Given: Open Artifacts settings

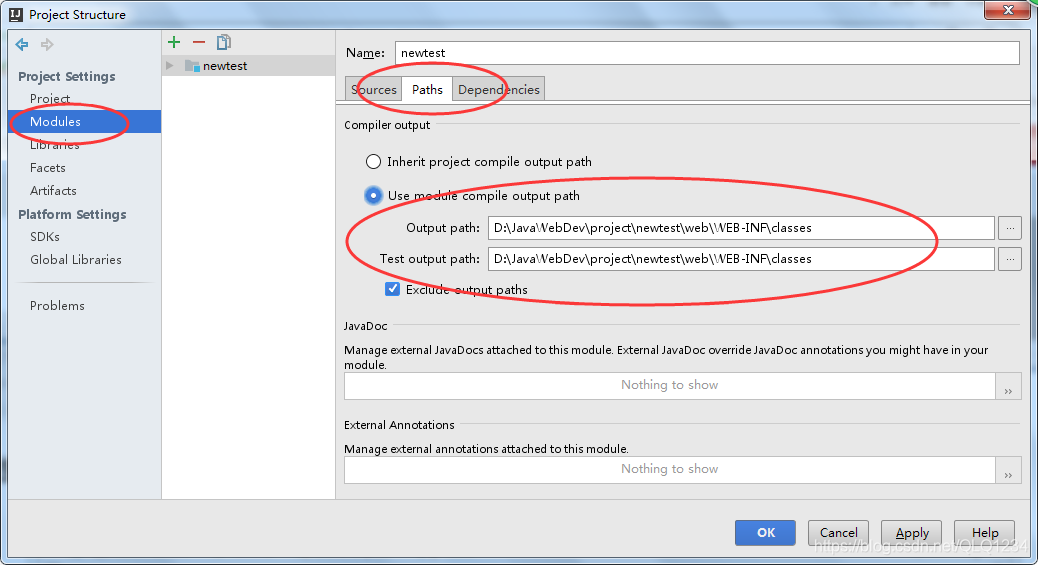Looking at the screenshot, I should pyautogui.click(x=53, y=191).
